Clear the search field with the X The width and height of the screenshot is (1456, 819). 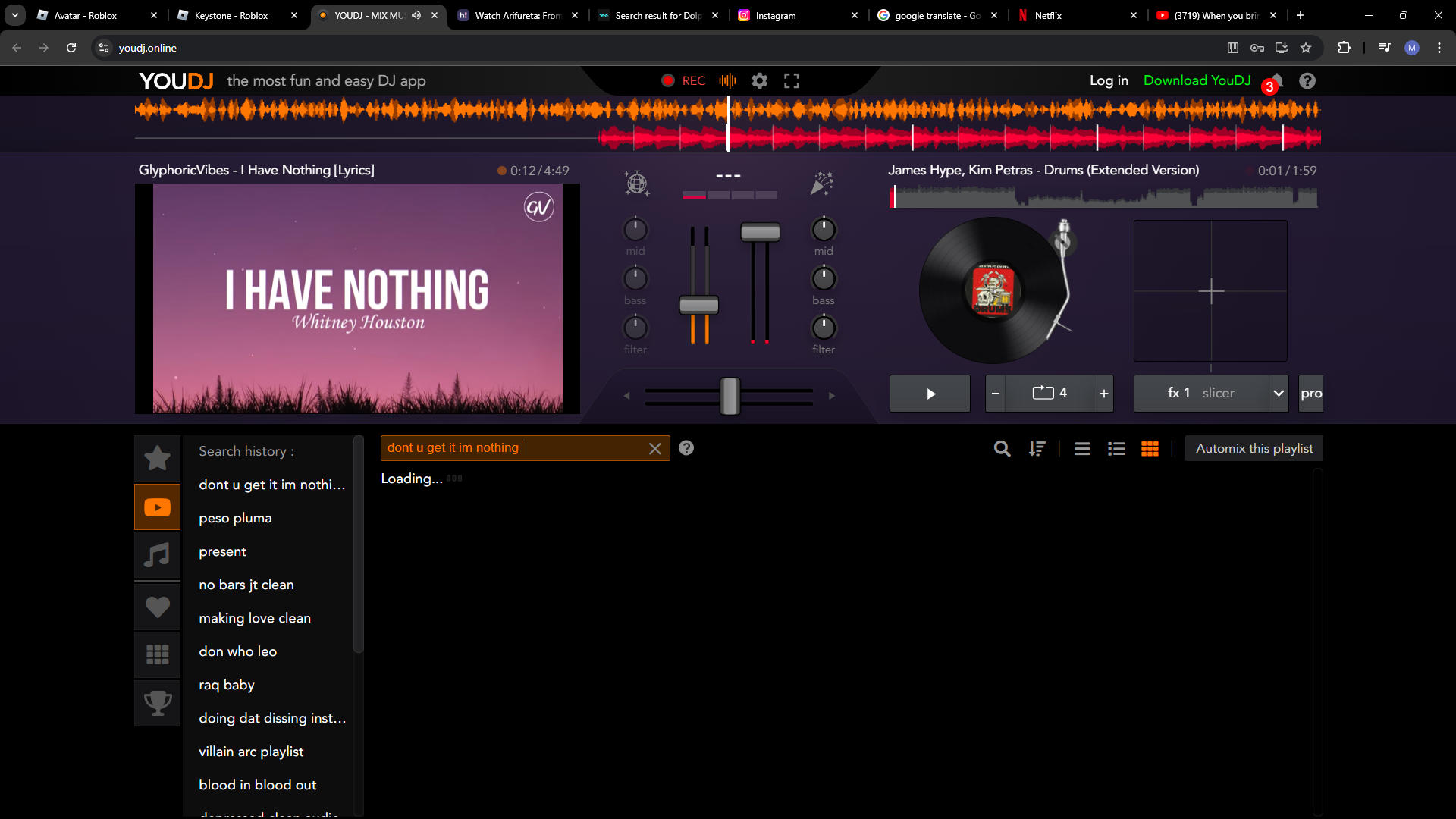coord(655,449)
